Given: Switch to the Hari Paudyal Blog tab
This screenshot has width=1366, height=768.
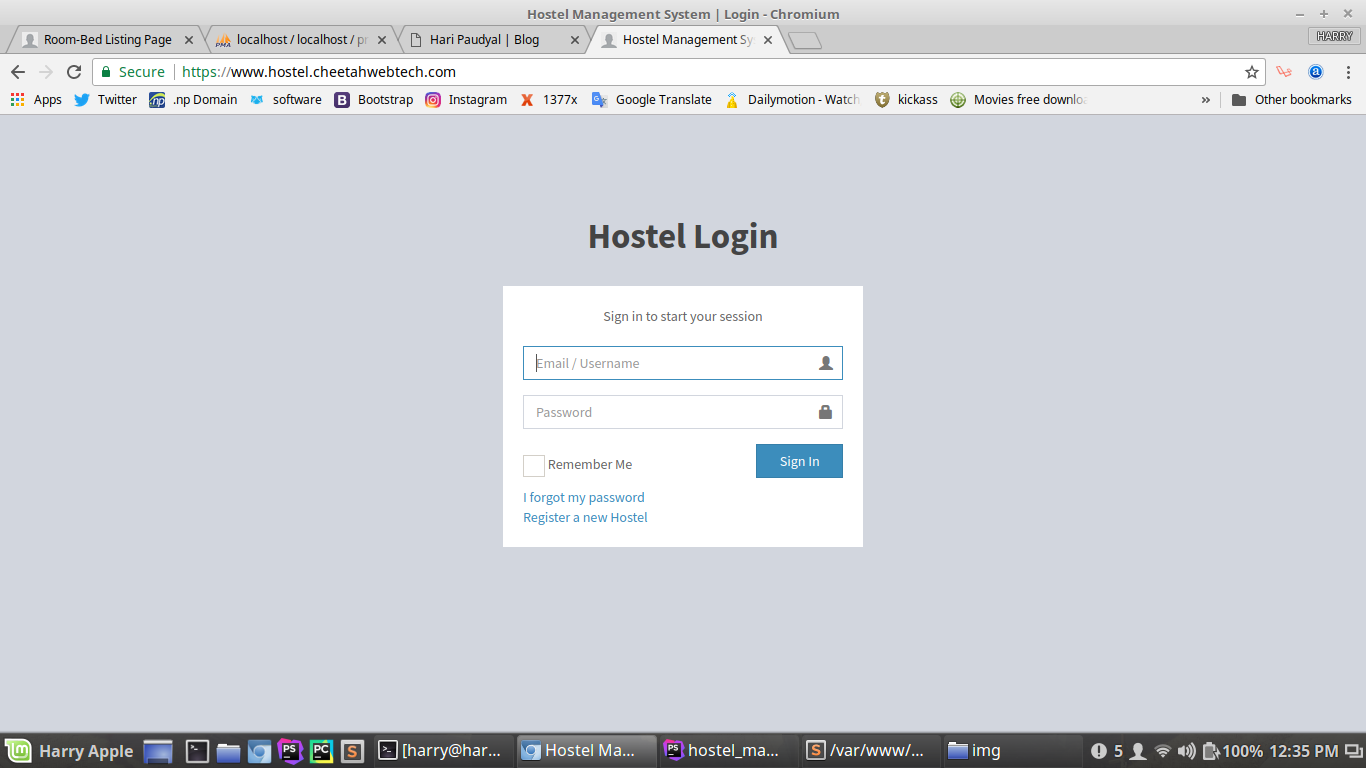Looking at the screenshot, I should coord(484,40).
